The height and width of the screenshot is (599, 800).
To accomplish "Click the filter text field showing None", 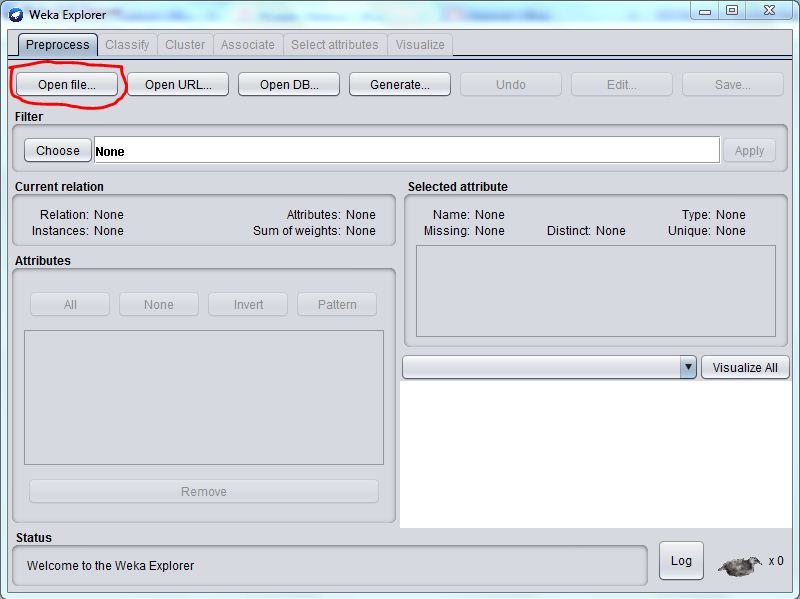I will 407,150.
